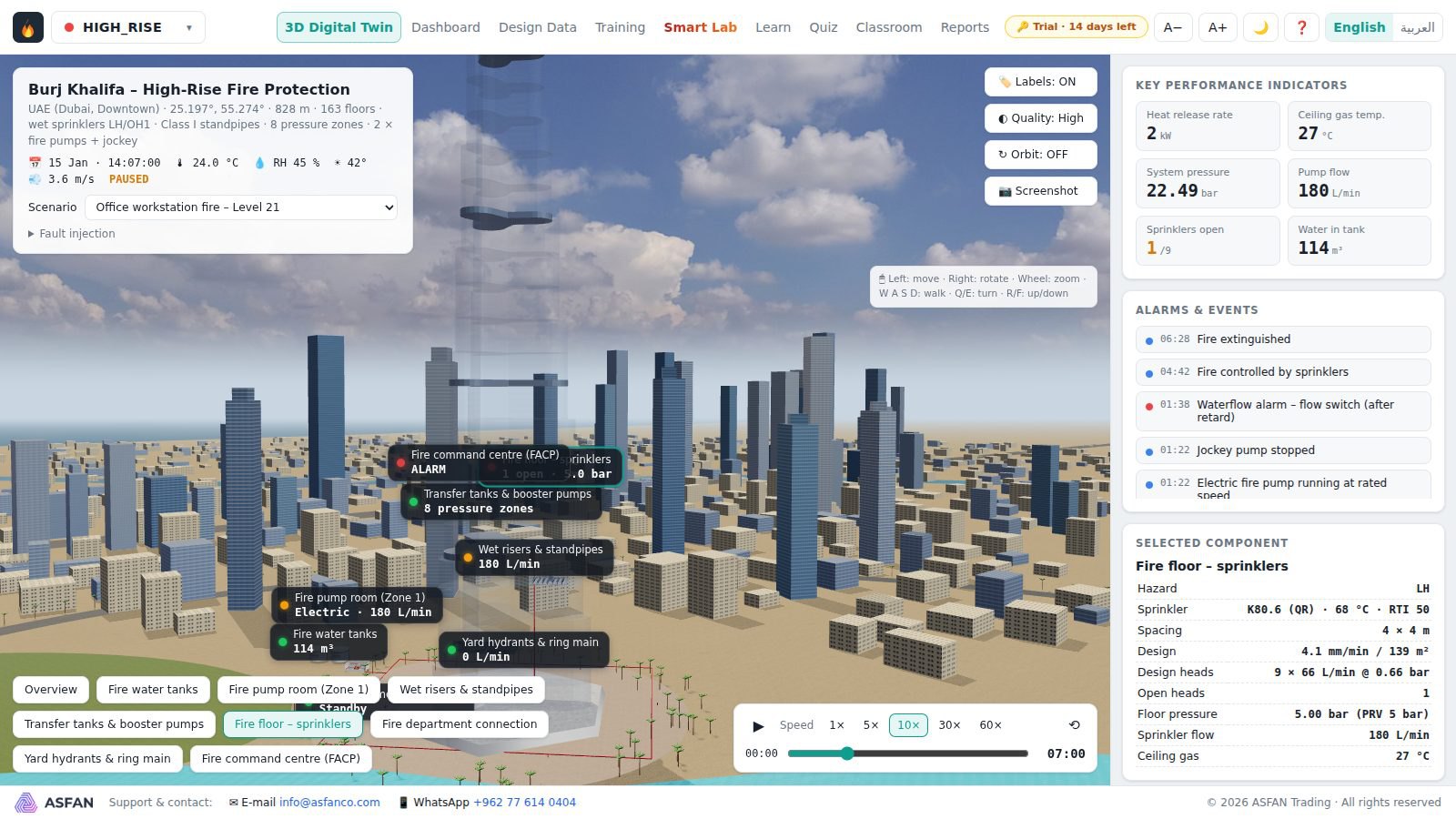Click the Sprinklers open KPI card

(1208, 240)
